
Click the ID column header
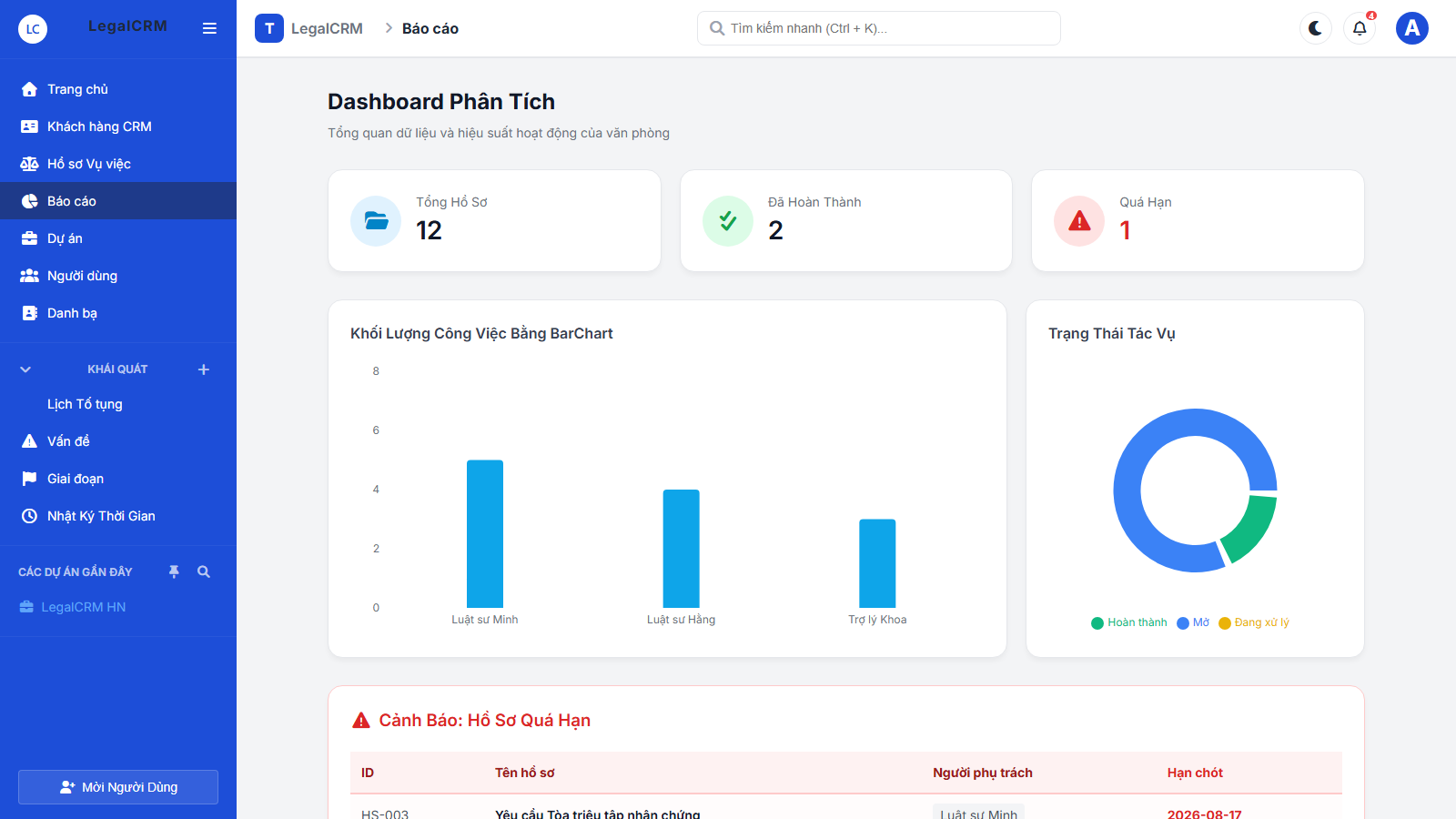pos(368,773)
